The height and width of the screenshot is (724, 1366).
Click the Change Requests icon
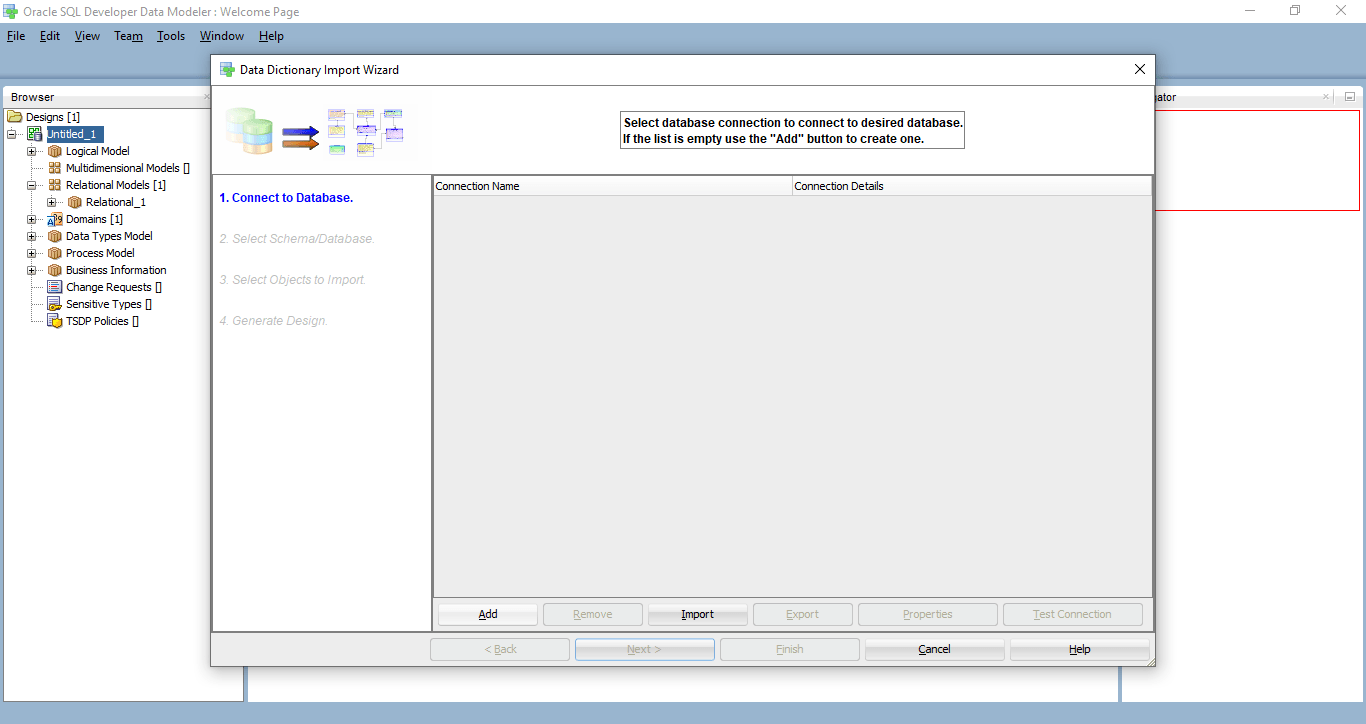coord(56,286)
